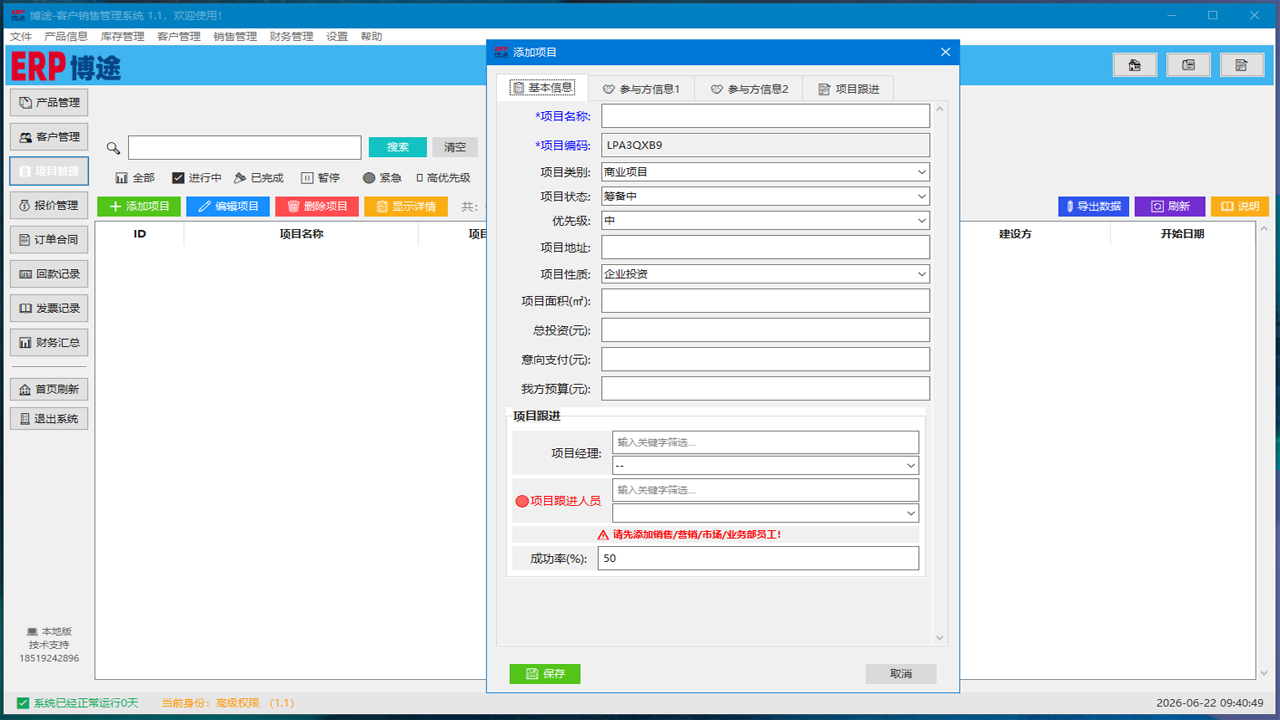Screen dimensions: 1280x720
Task: Select 订单合同 in the sidebar
Action: coord(49,240)
